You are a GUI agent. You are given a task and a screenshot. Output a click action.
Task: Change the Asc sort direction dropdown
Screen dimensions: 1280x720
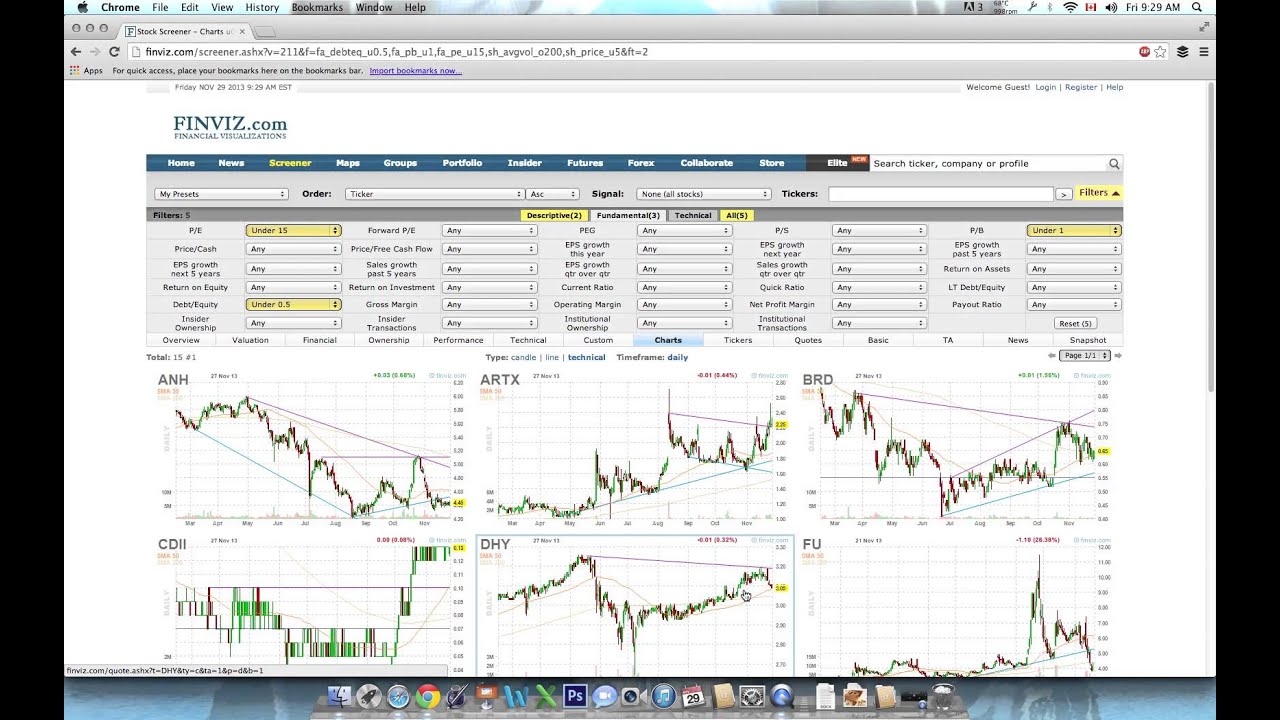pyautogui.click(x=553, y=194)
